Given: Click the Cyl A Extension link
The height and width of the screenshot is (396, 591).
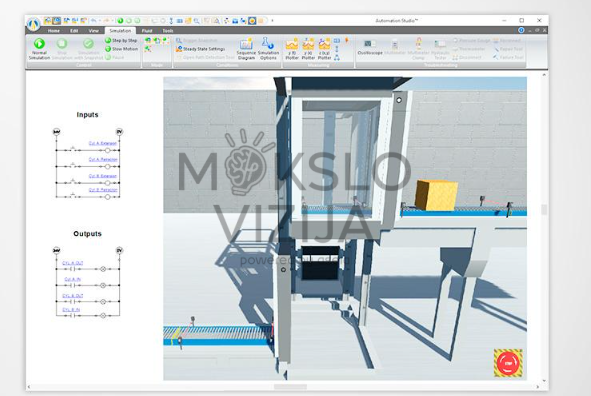Looking at the screenshot, I should 103,143.
